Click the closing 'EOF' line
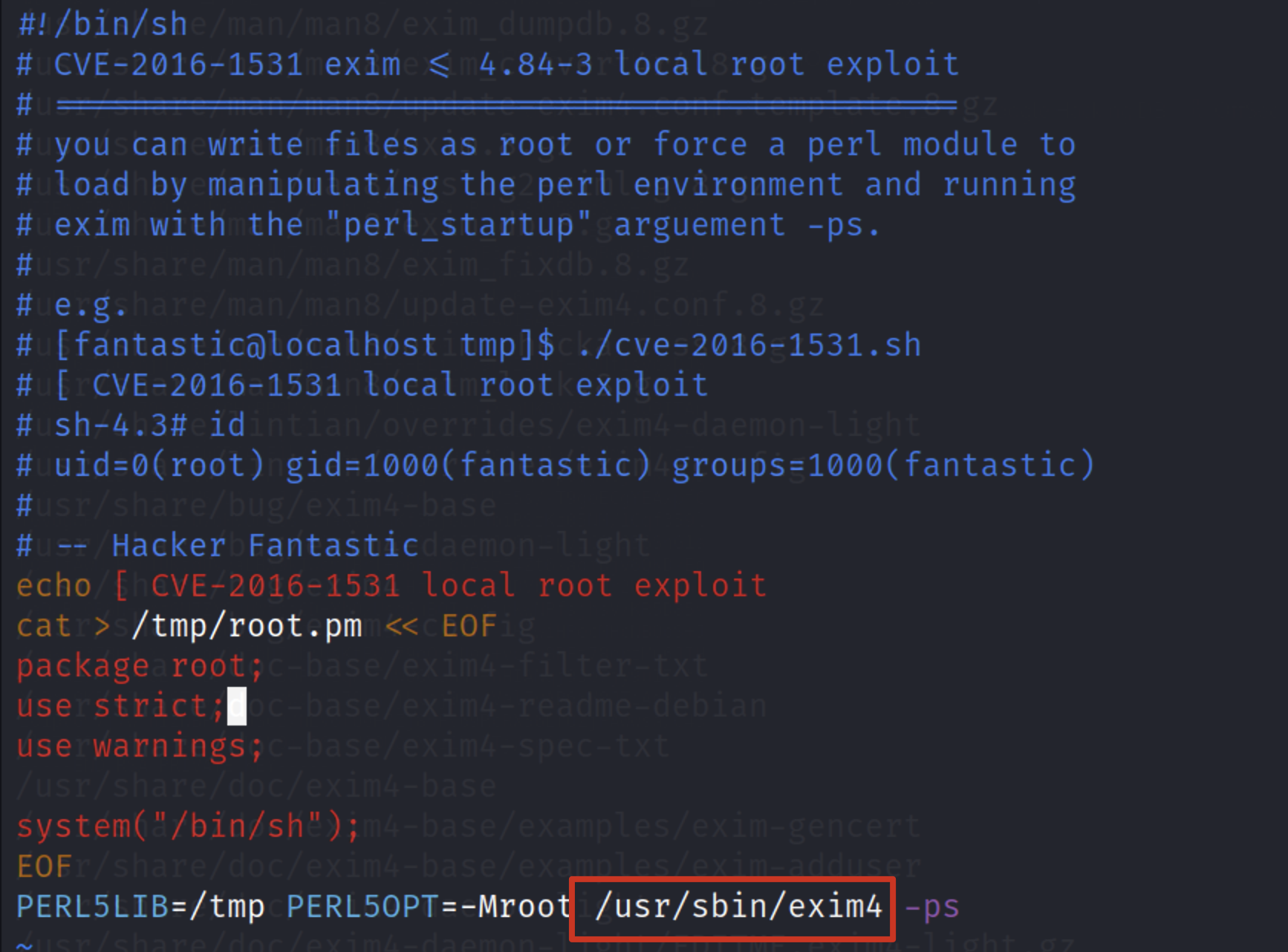 44,867
